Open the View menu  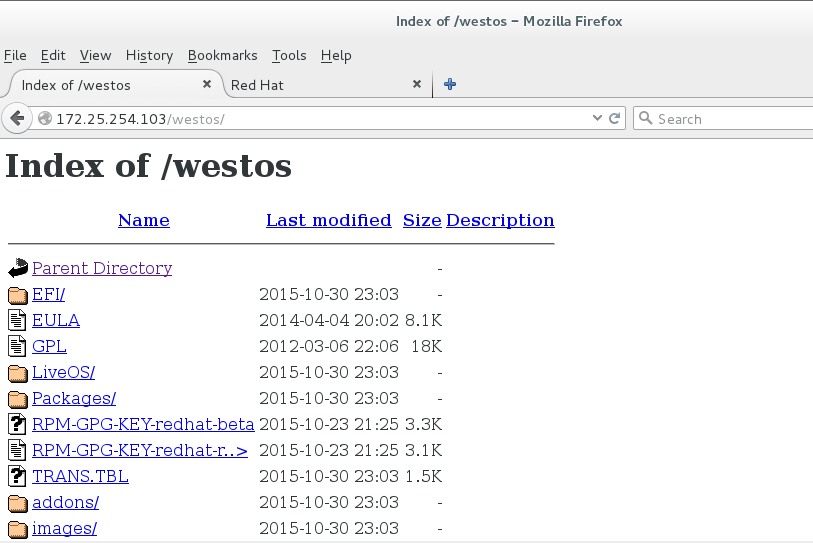tap(95, 55)
